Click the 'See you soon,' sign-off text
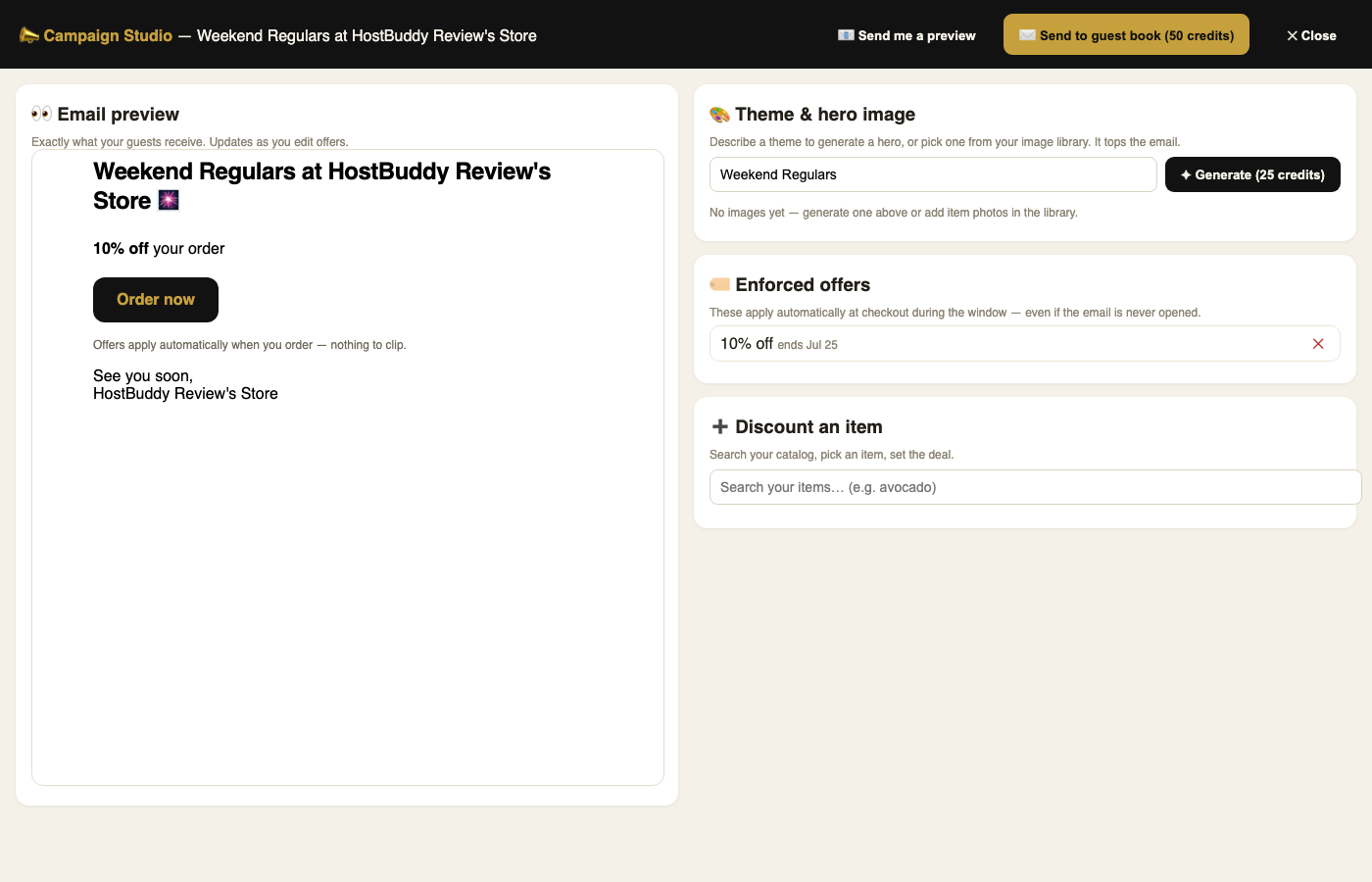This screenshot has height=882, width=1372. (x=143, y=376)
